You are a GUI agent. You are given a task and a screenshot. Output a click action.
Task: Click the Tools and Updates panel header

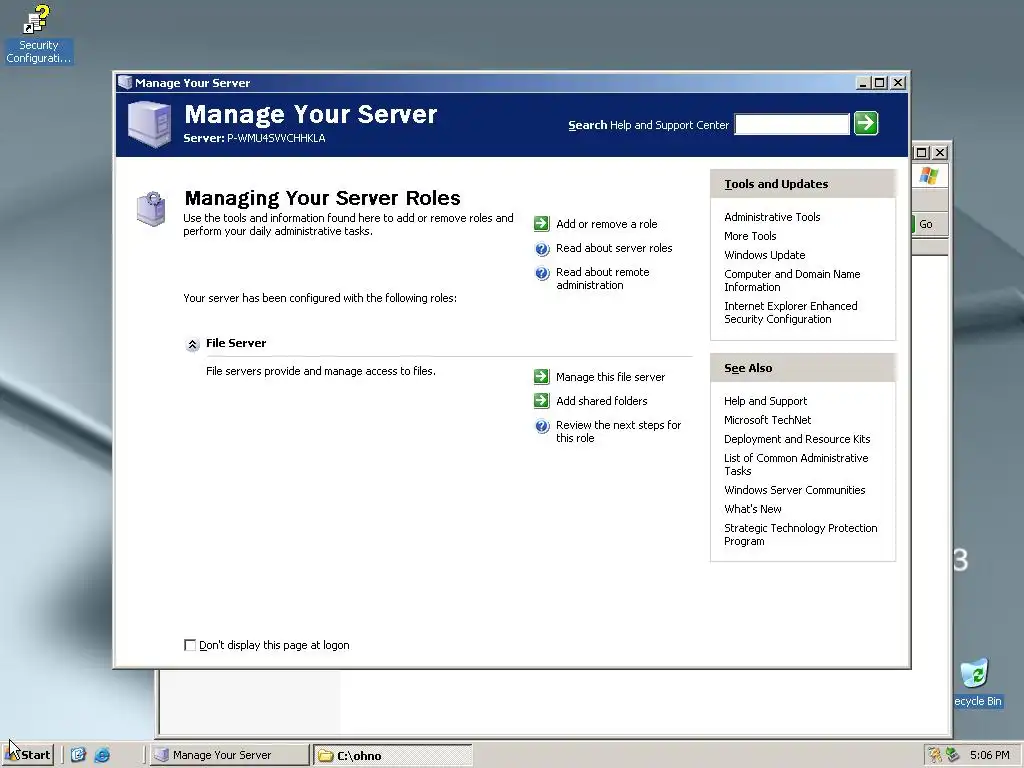coord(803,184)
